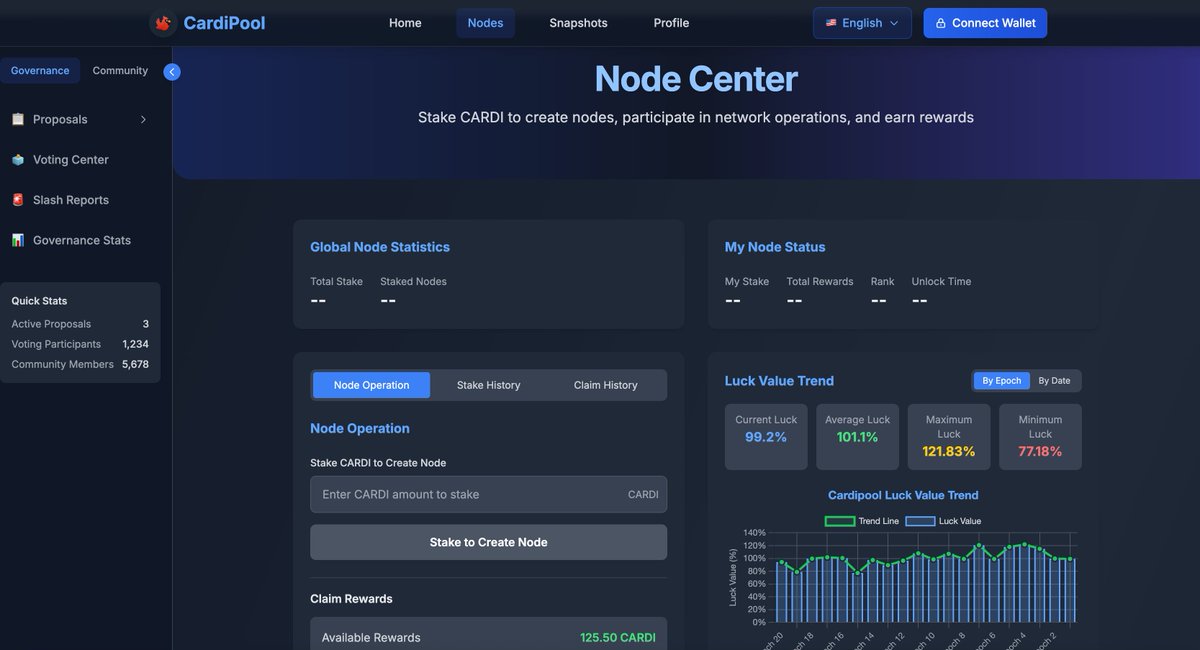
Task: Click the CardiPool brand name link
Action: (x=224, y=23)
